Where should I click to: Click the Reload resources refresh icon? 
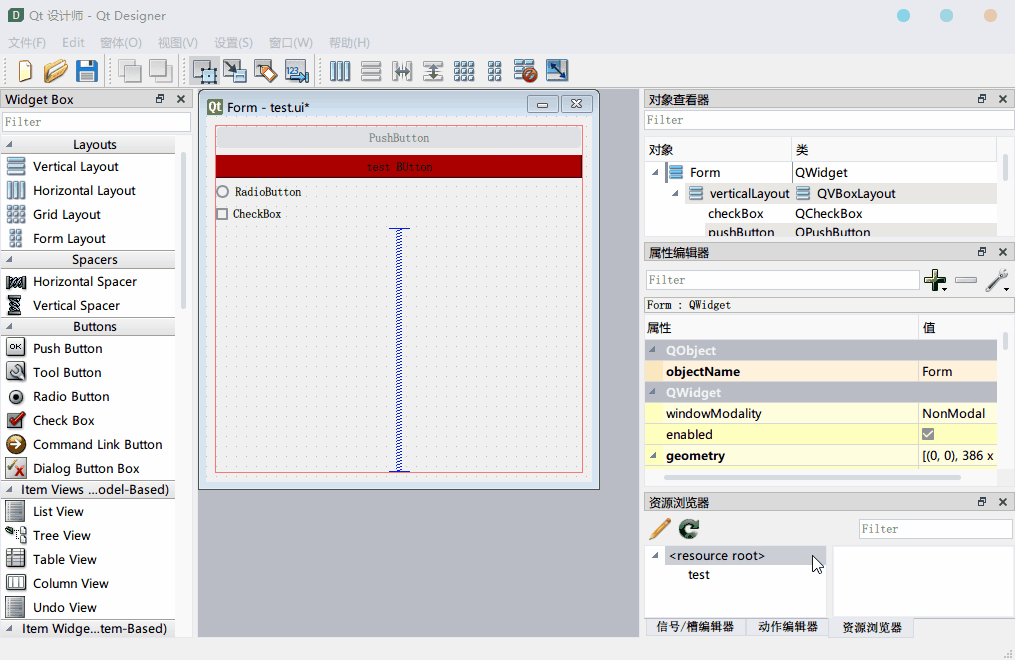[687, 529]
